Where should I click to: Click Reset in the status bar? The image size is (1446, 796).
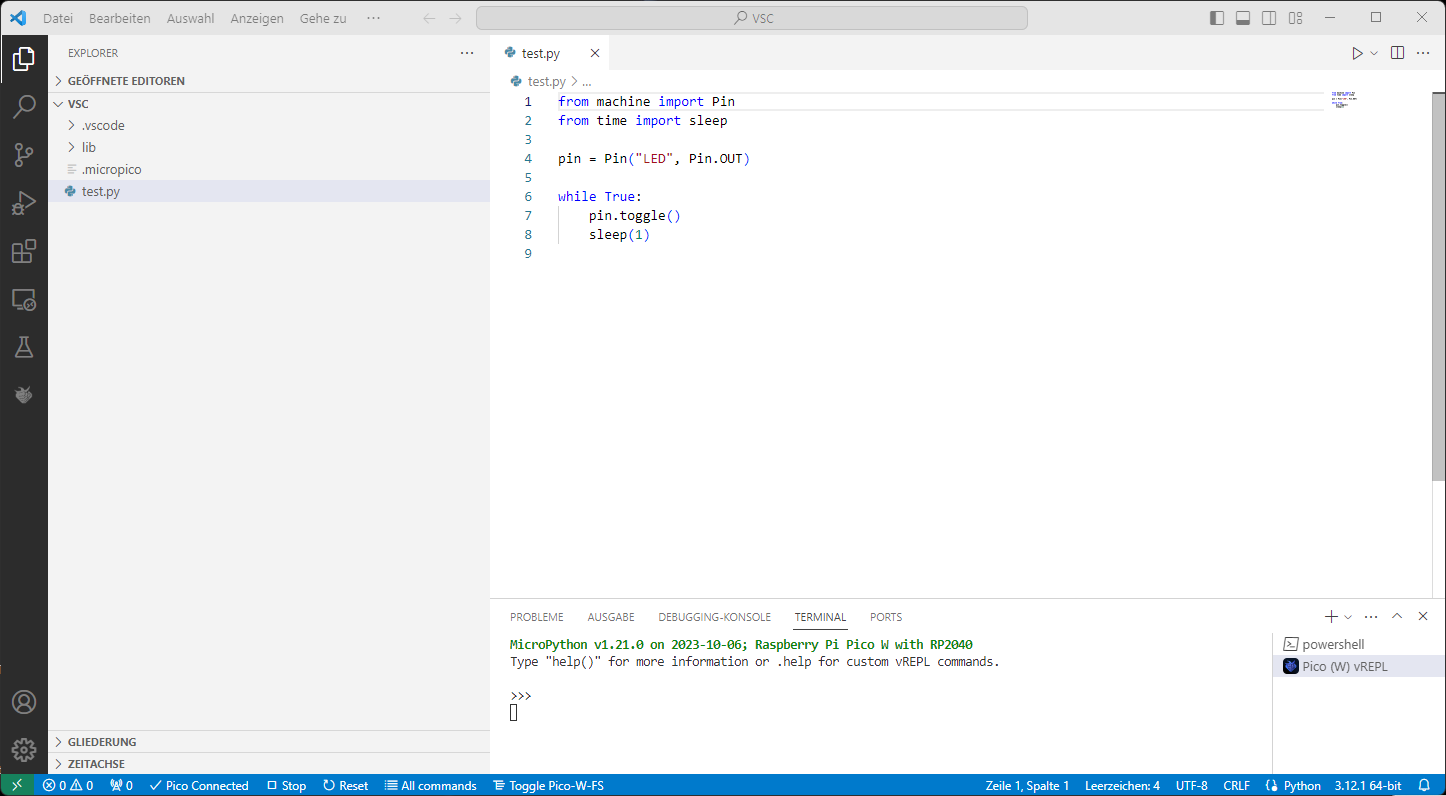pyautogui.click(x=346, y=786)
